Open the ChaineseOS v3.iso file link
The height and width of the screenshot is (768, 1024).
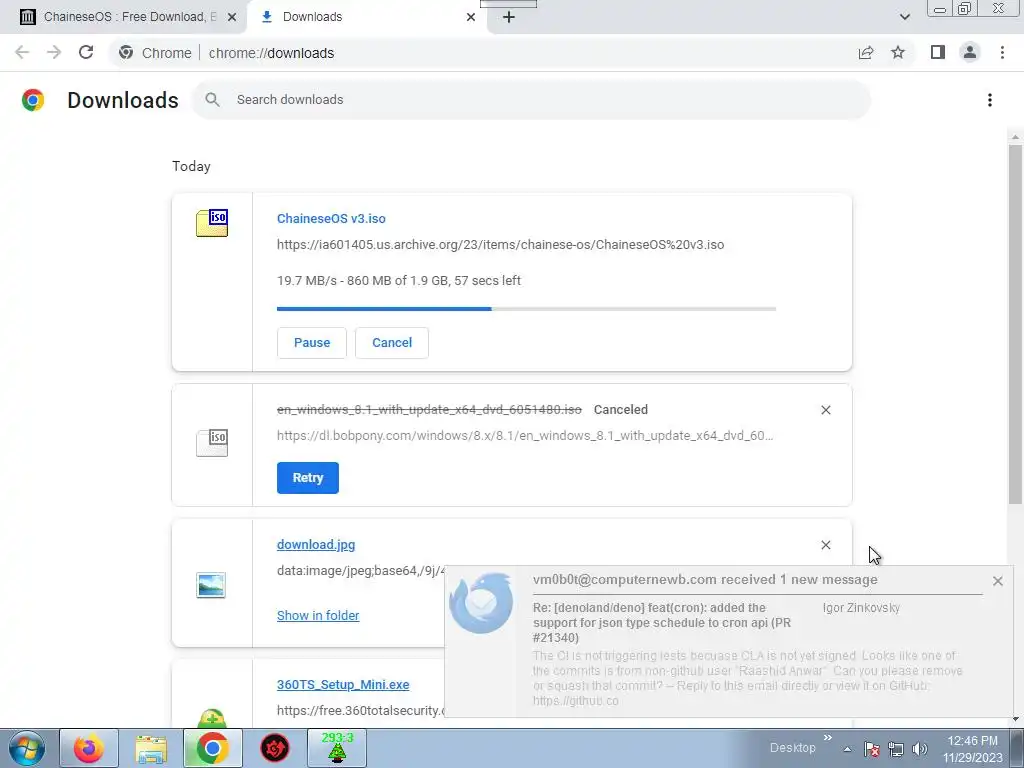coord(331,219)
